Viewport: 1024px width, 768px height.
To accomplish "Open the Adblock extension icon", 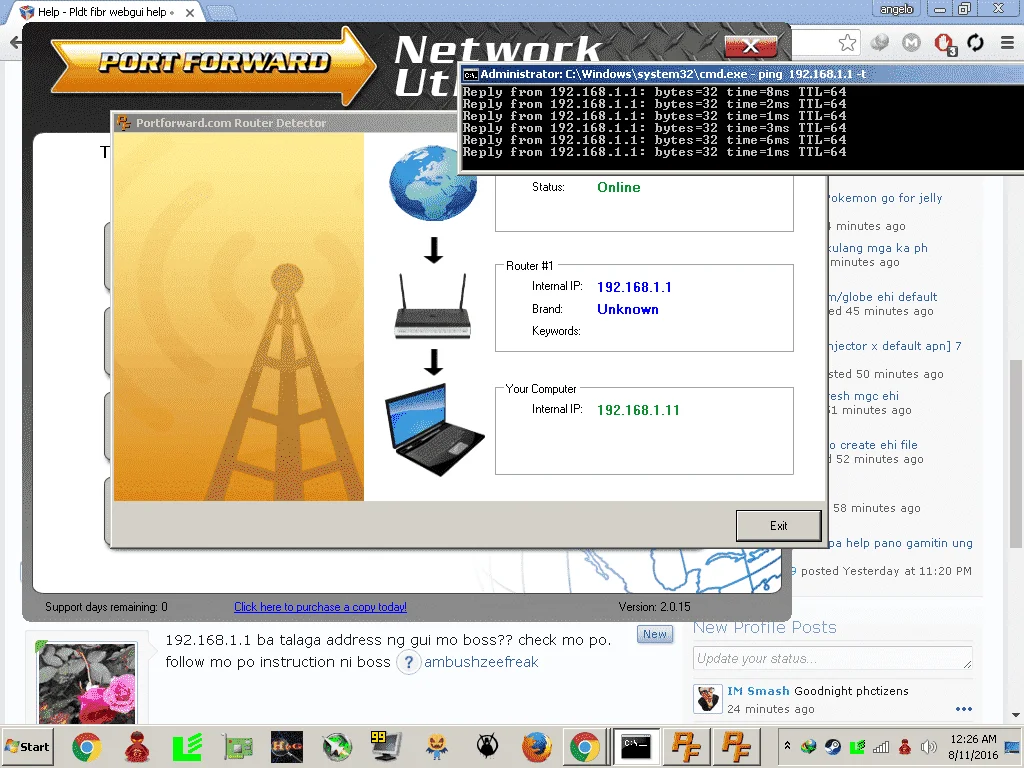I will [944, 43].
